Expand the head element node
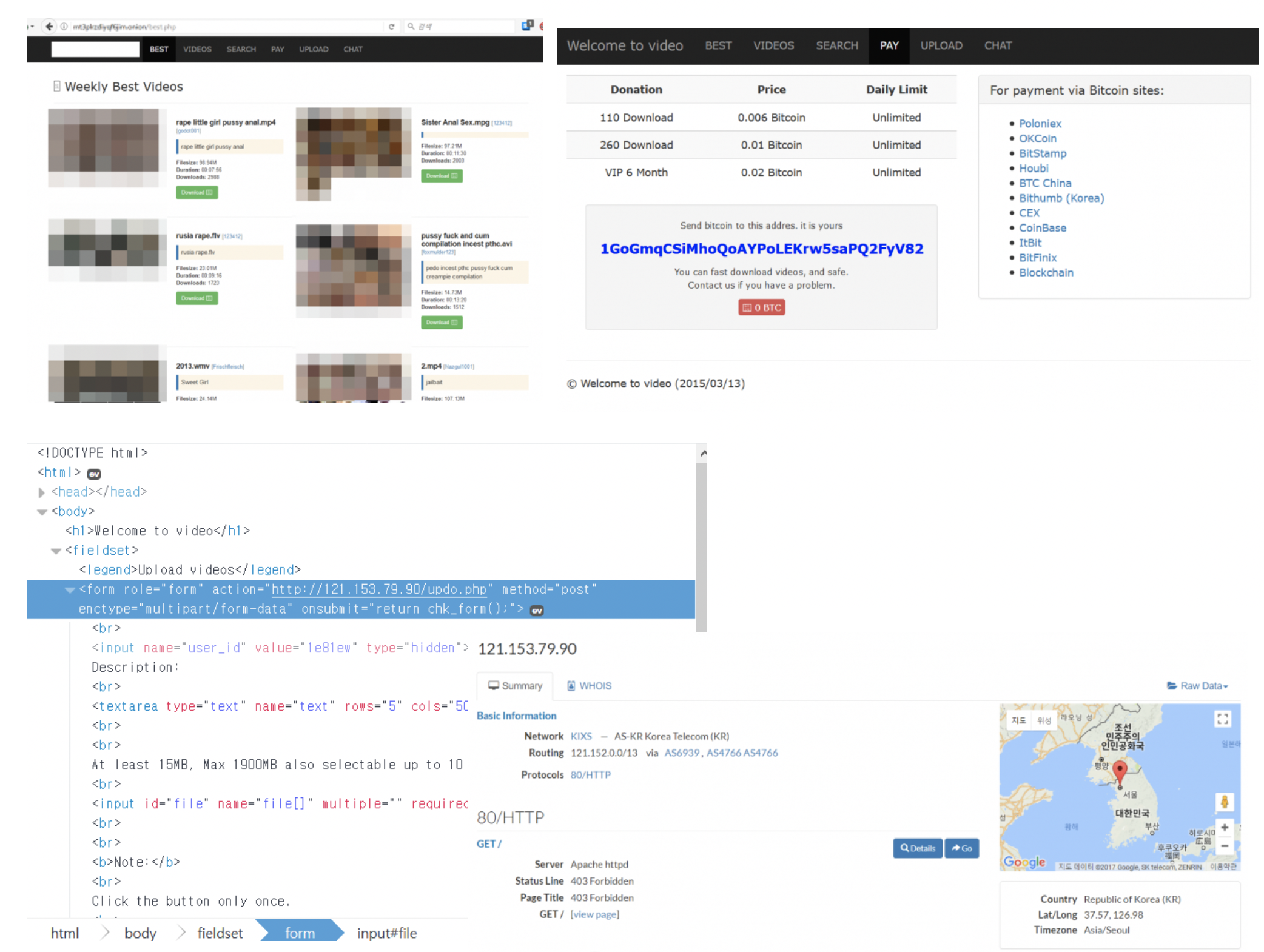 click(x=41, y=492)
